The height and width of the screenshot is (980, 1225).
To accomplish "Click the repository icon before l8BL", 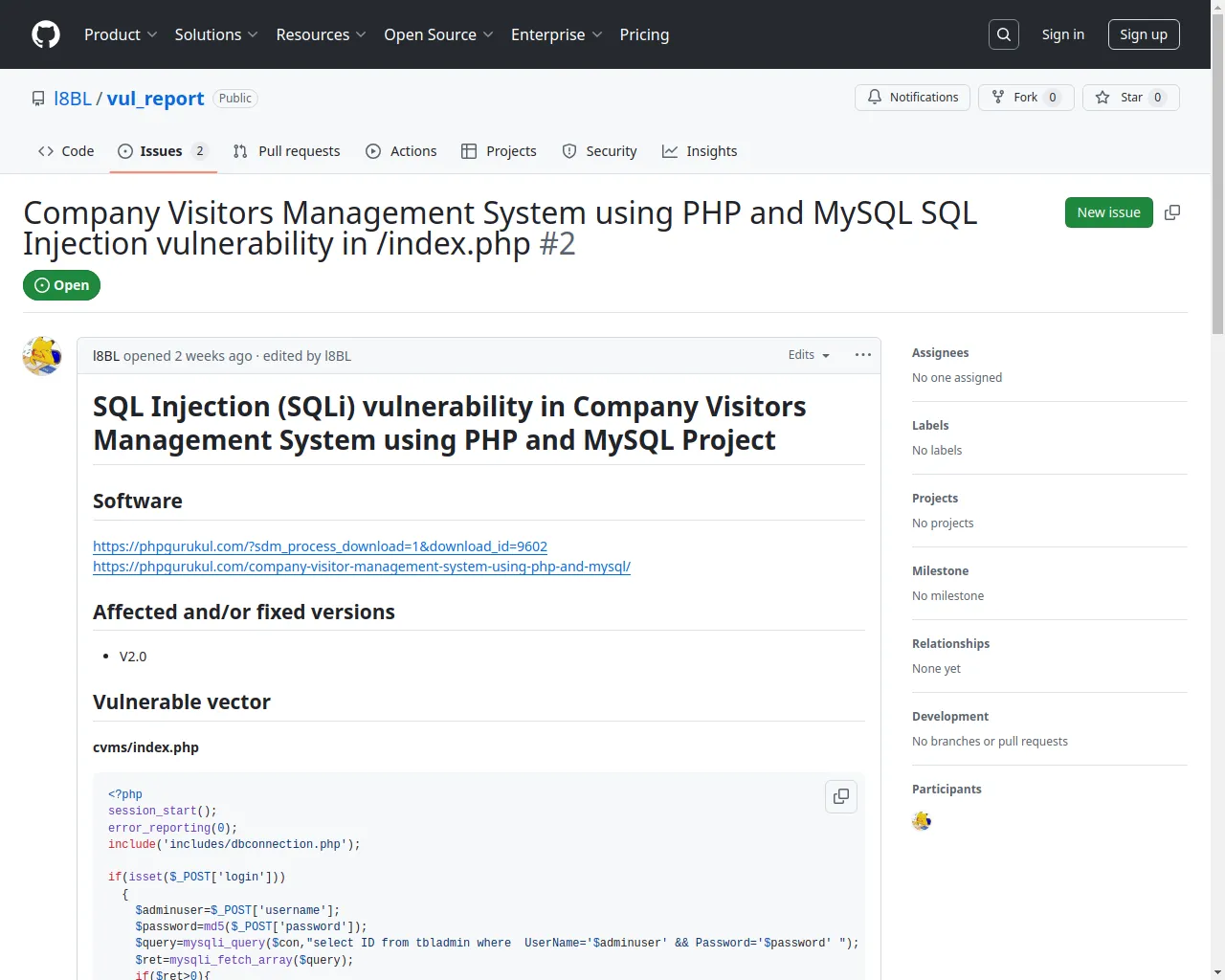I will (x=38, y=99).
